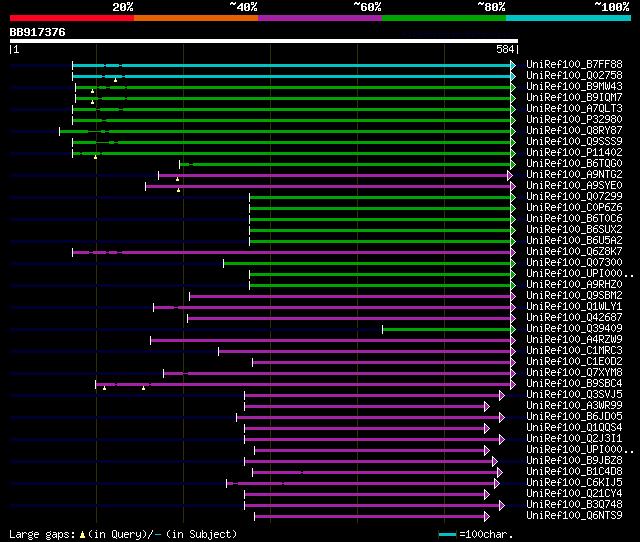Select the UniRef100_Q2J3I1 label
640x542 pixels.
(574, 439)
